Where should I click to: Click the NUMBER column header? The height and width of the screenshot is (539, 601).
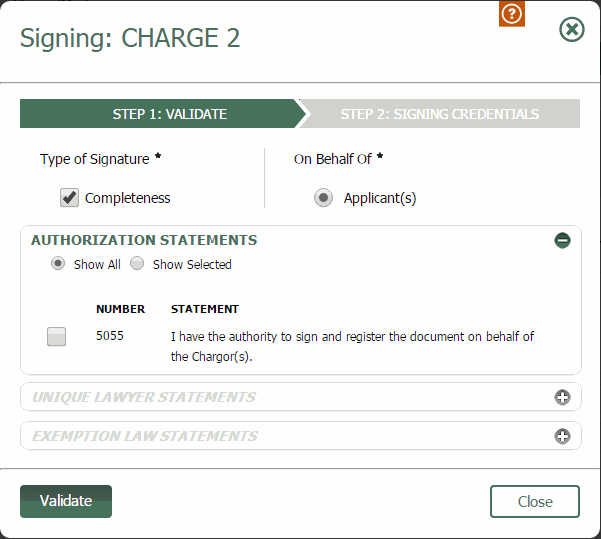coord(120,309)
